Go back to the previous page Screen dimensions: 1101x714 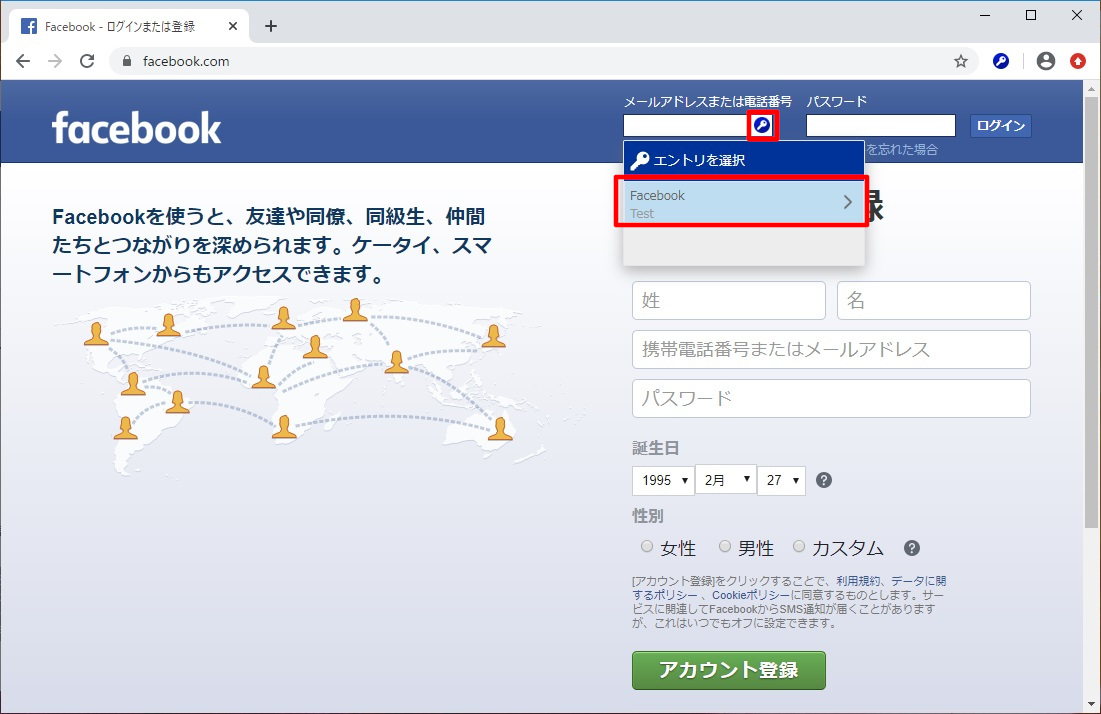coord(23,61)
